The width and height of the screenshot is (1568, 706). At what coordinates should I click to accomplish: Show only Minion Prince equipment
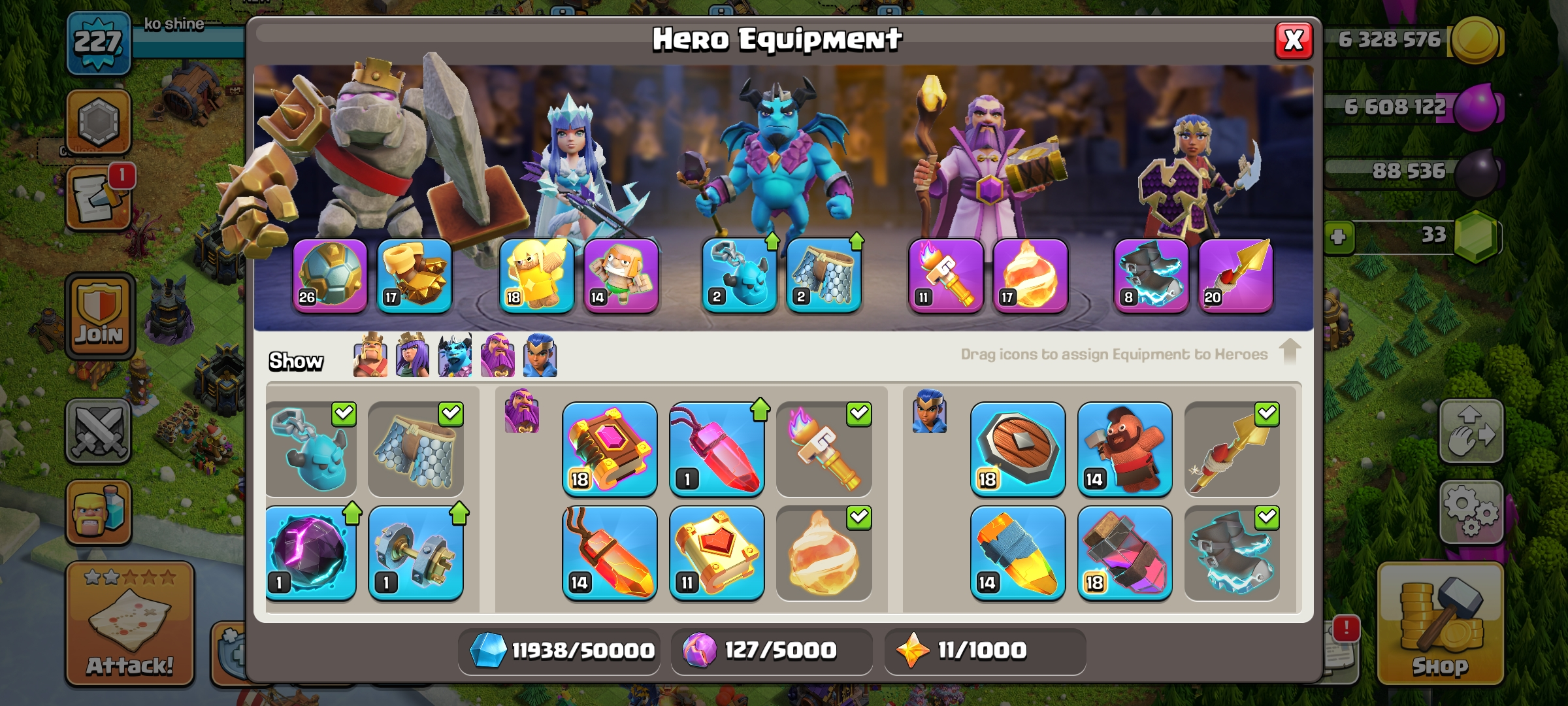click(x=455, y=356)
